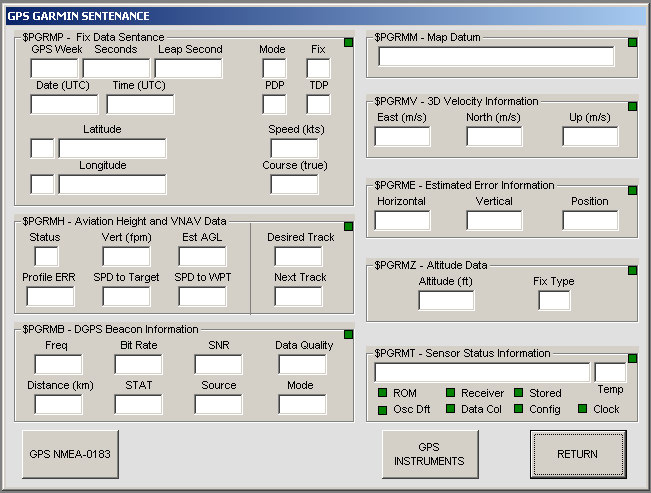Click the SPD to WPT field
The width and height of the screenshot is (651, 493).
pyautogui.click(x=202, y=296)
